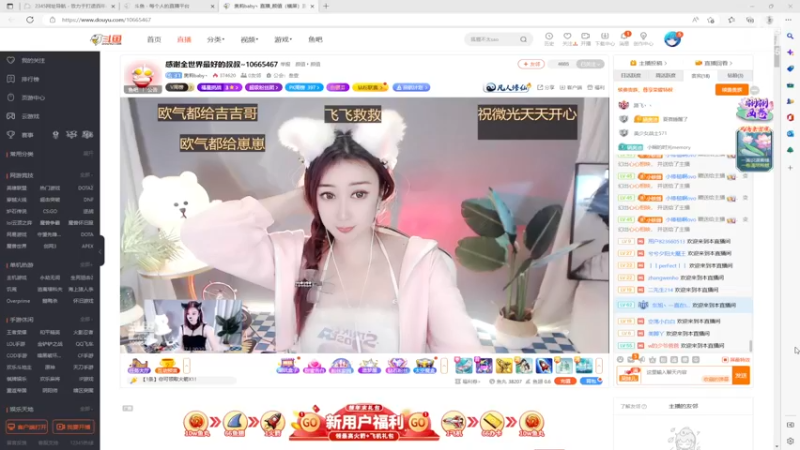Select the 直播 live nav item
This screenshot has height=450, width=800.
[x=184, y=39]
